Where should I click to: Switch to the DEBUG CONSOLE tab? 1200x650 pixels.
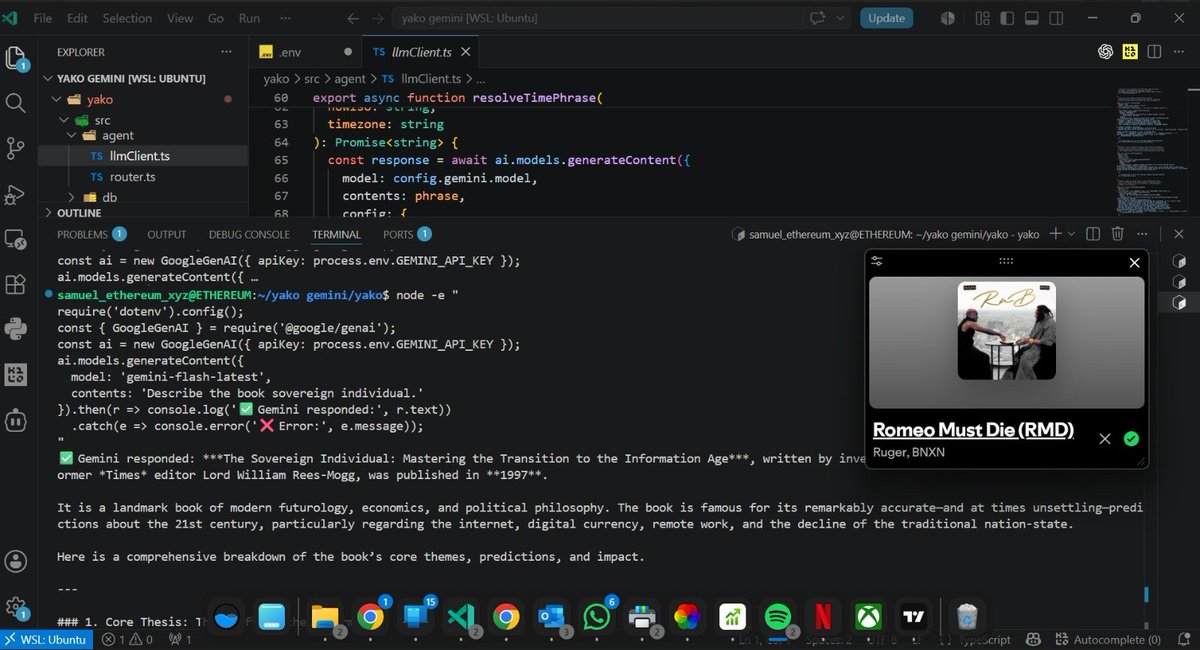point(249,234)
